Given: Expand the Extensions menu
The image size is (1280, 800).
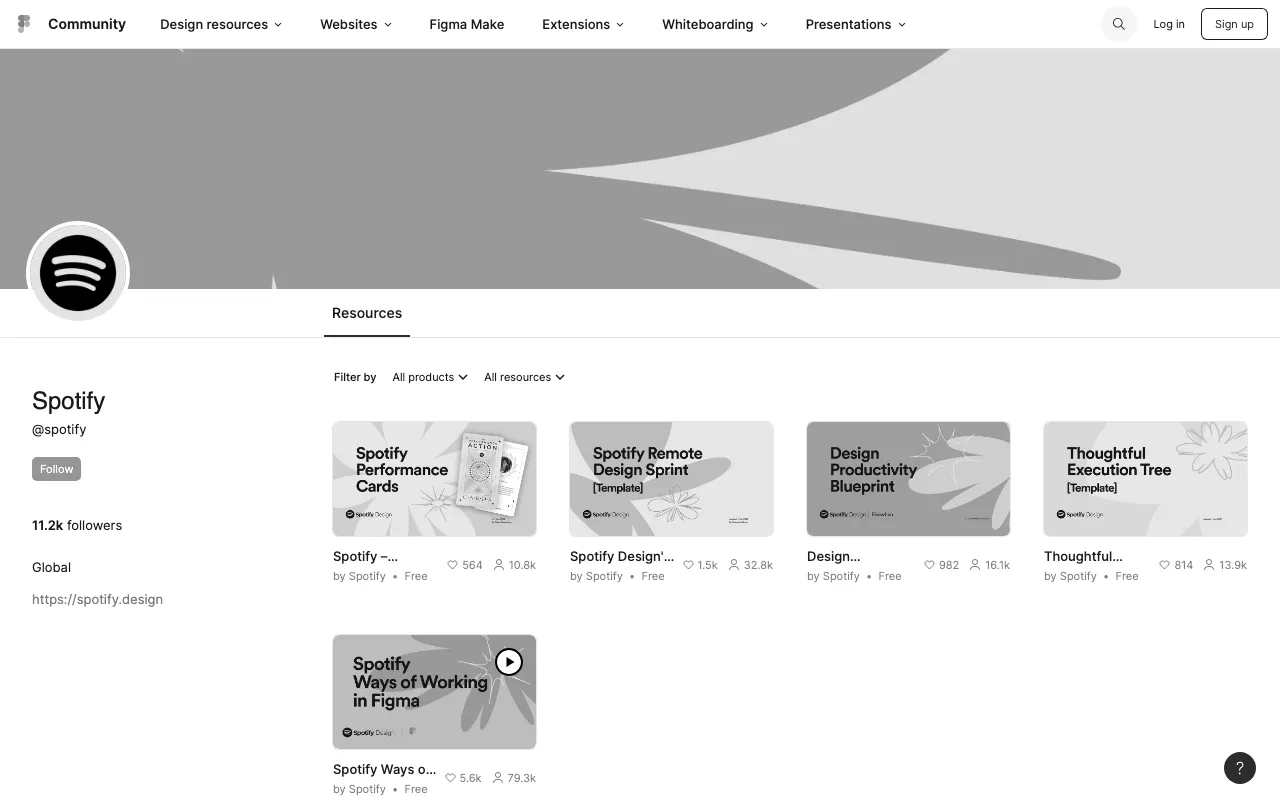Looking at the screenshot, I should pos(583,24).
